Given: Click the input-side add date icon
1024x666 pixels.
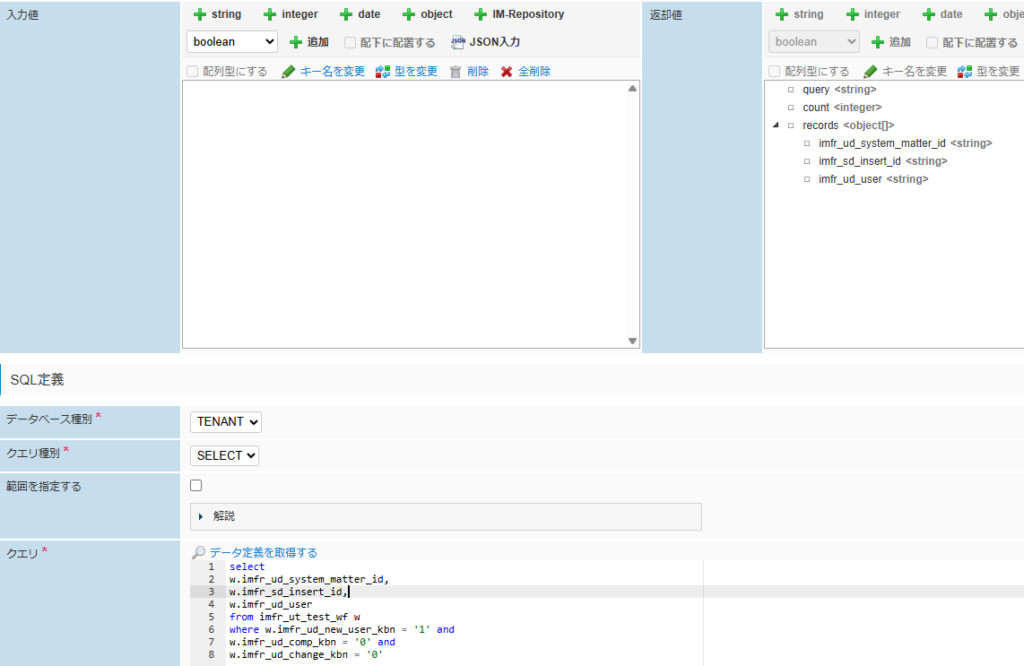Looking at the screenshot, I should (346, 15).
